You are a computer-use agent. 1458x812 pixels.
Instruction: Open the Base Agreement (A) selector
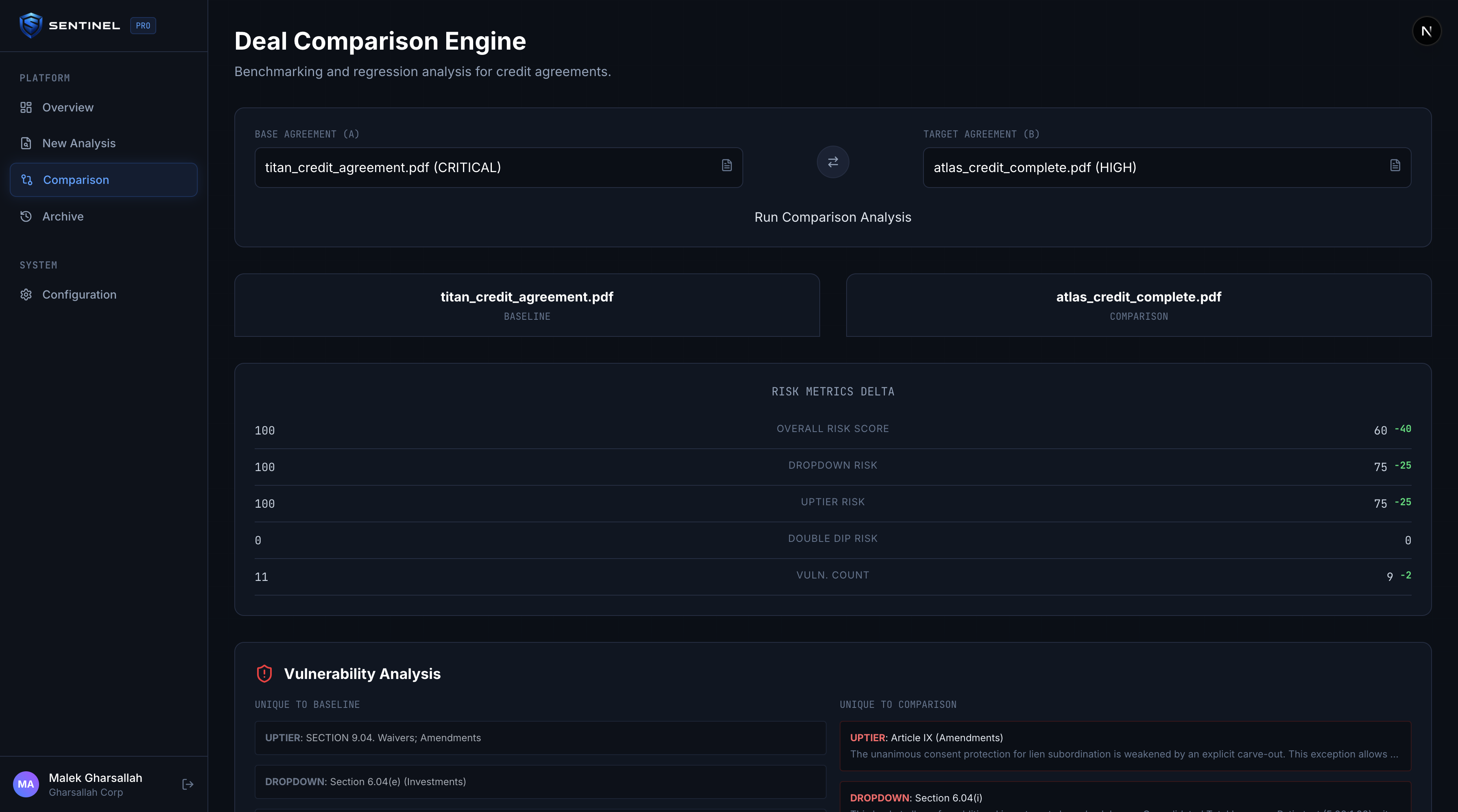[487, 168]
